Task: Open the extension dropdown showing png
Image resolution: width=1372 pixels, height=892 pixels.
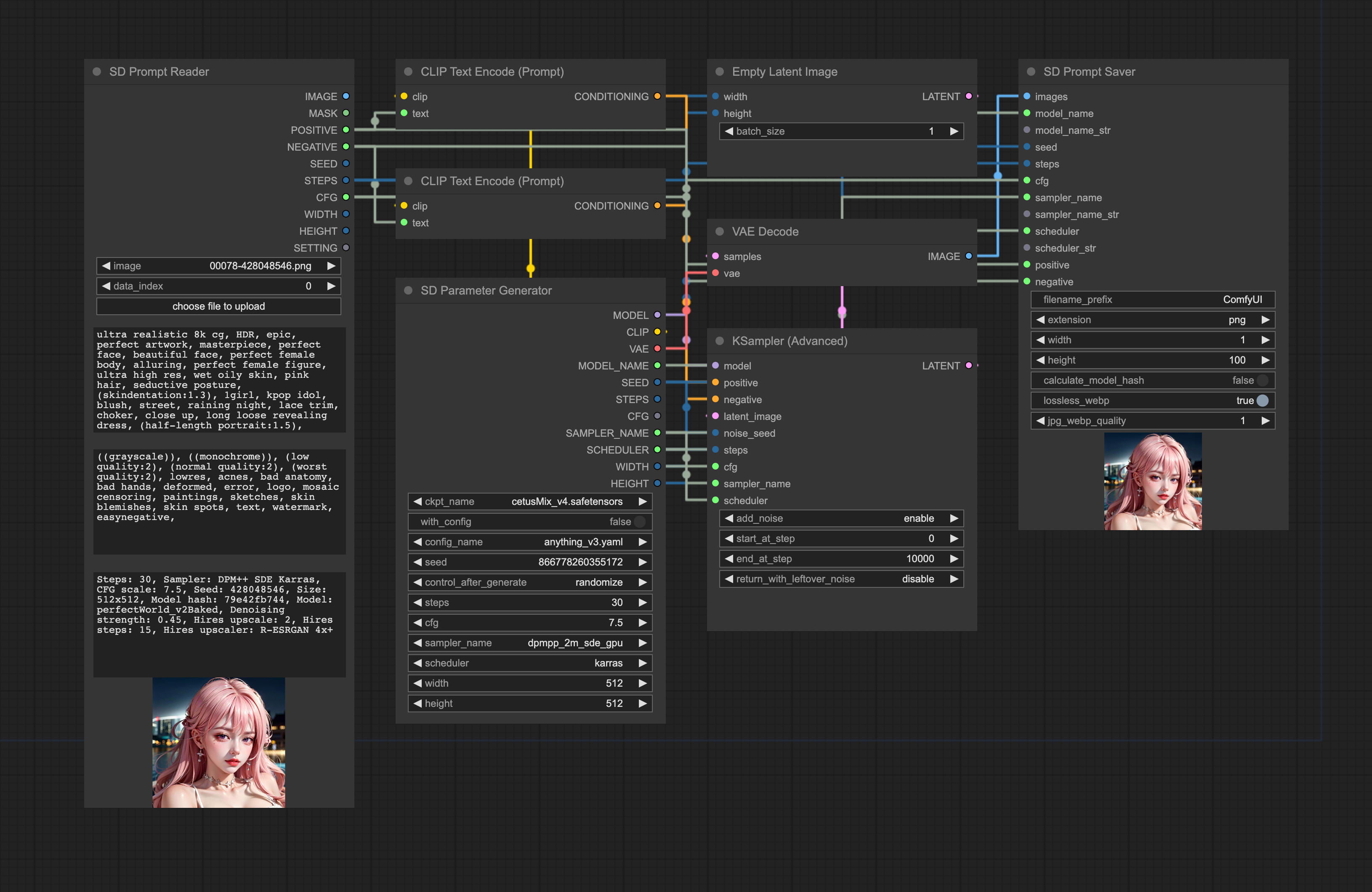Action: 1152,320
